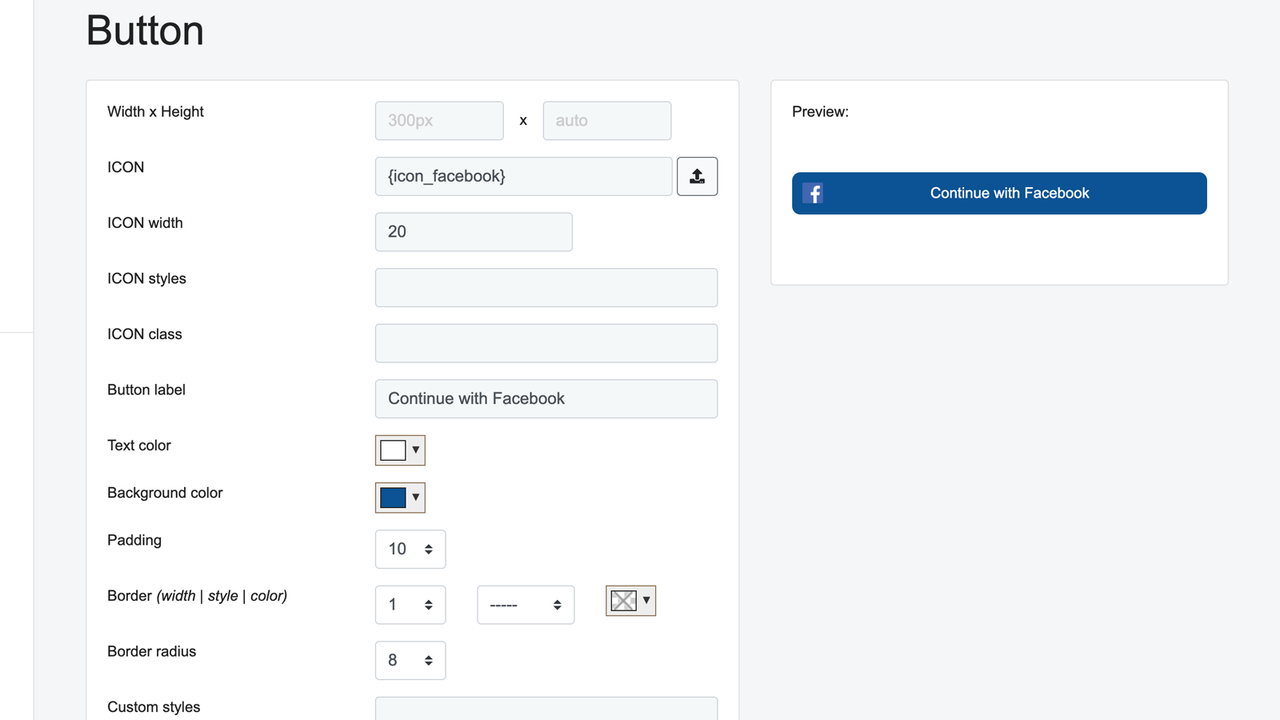Edit the Button label text field
This screenshot has height=720, width=1280.
click(546, 398)
